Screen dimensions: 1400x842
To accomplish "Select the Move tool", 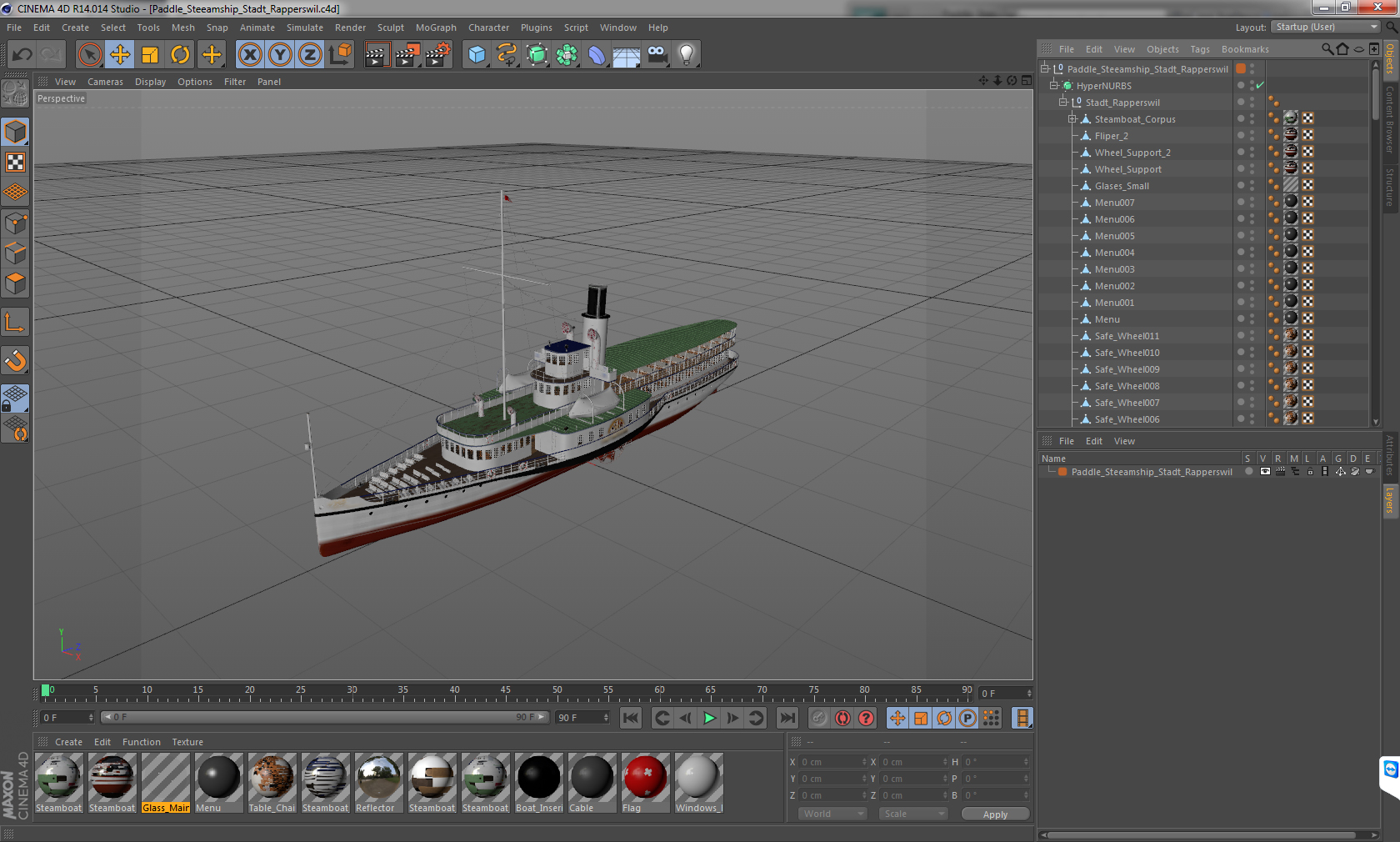I will tap(120, 55).
